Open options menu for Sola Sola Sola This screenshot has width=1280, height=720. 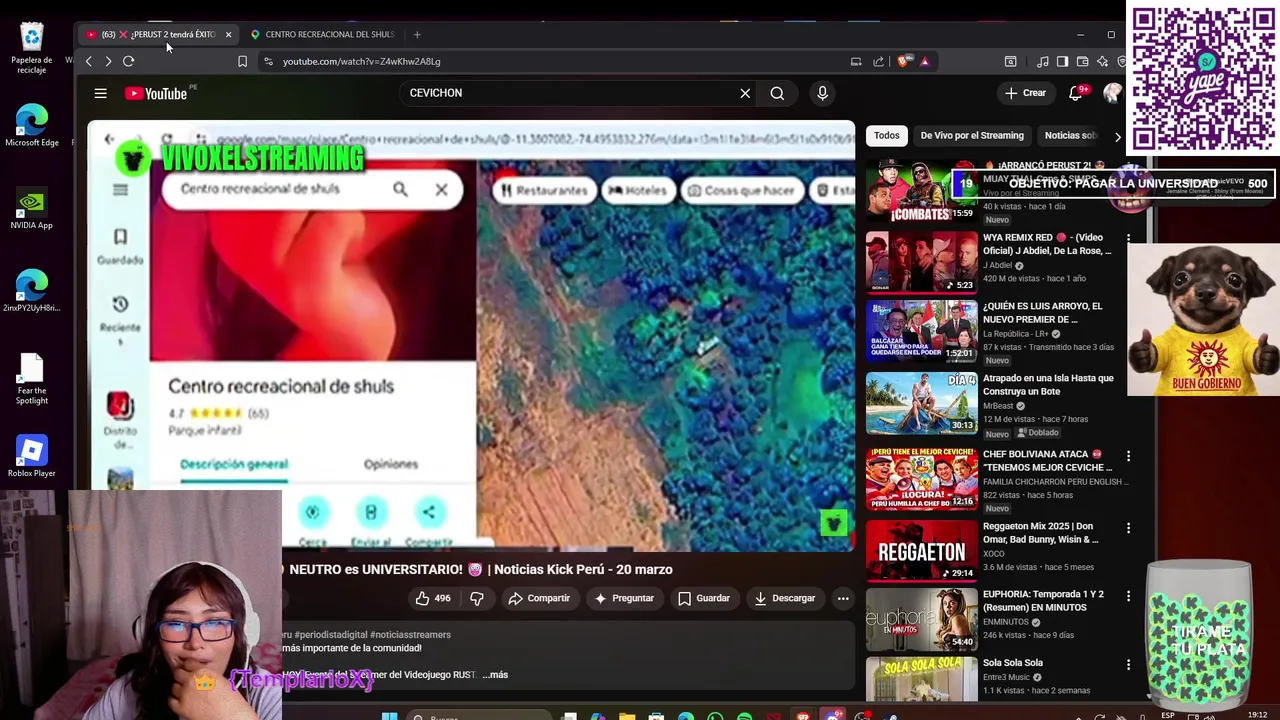pos(1128,665)
